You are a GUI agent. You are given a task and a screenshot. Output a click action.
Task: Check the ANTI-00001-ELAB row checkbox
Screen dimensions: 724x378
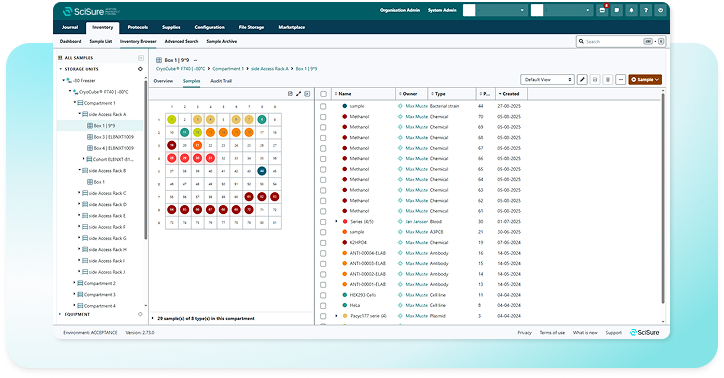(x=323, y=285)
